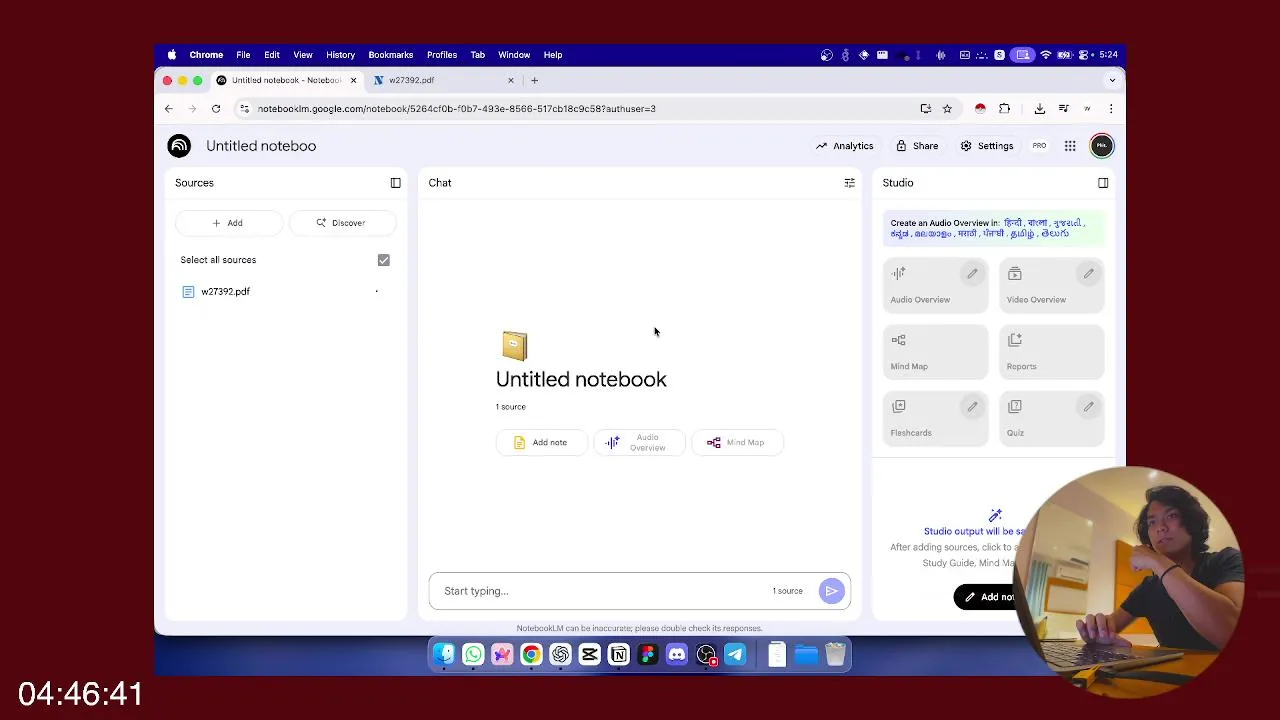Close the Untitled notebook tab

pyautogui.click(x=353, y=80)
